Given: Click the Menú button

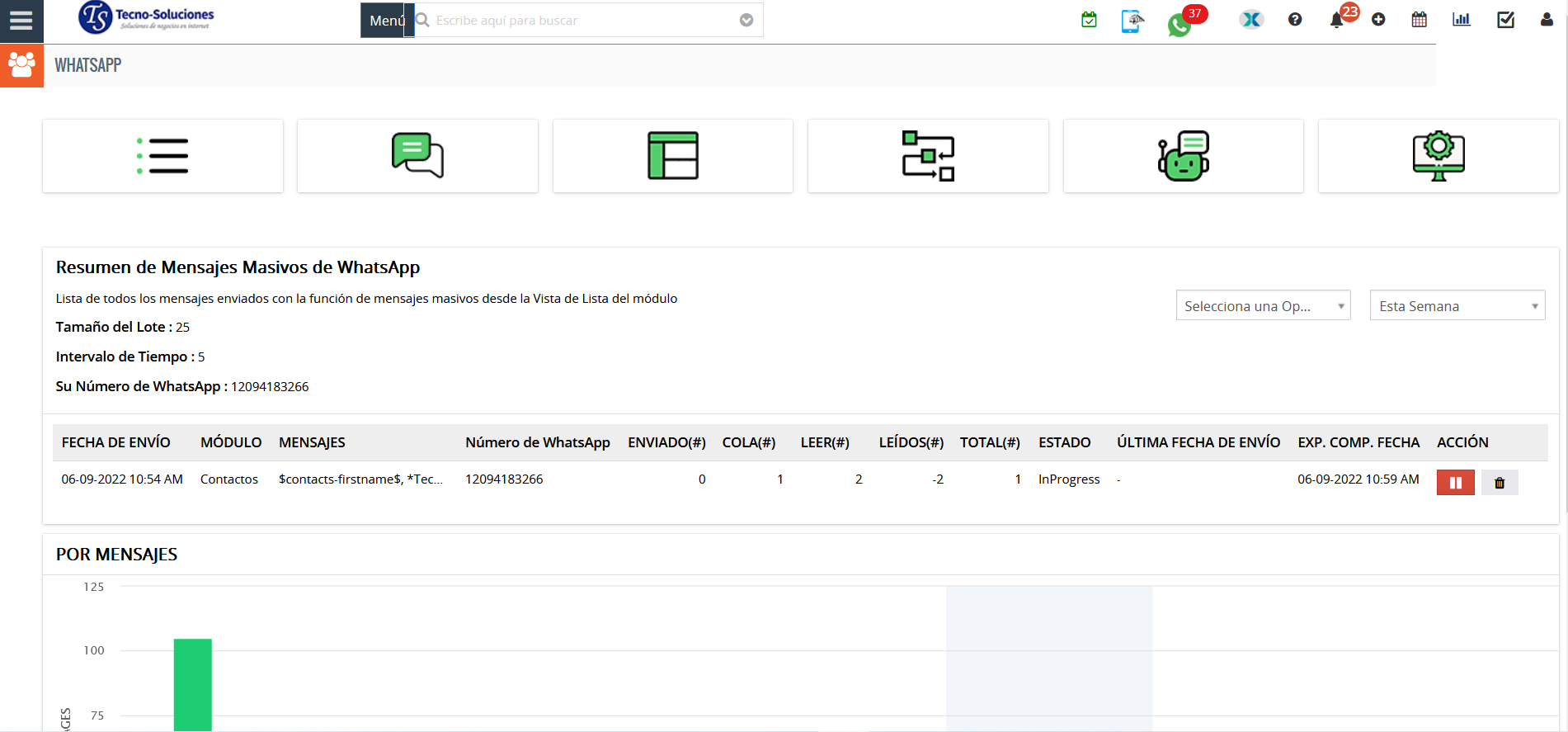Looking at the screenshot, I should coord(386,21).
